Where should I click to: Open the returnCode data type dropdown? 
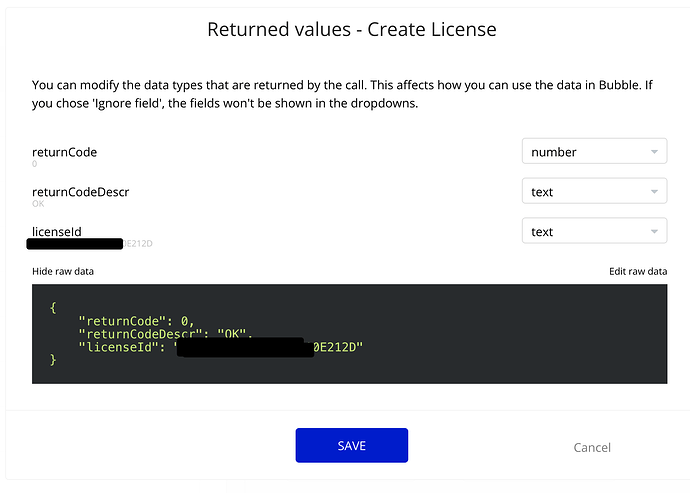594,151
